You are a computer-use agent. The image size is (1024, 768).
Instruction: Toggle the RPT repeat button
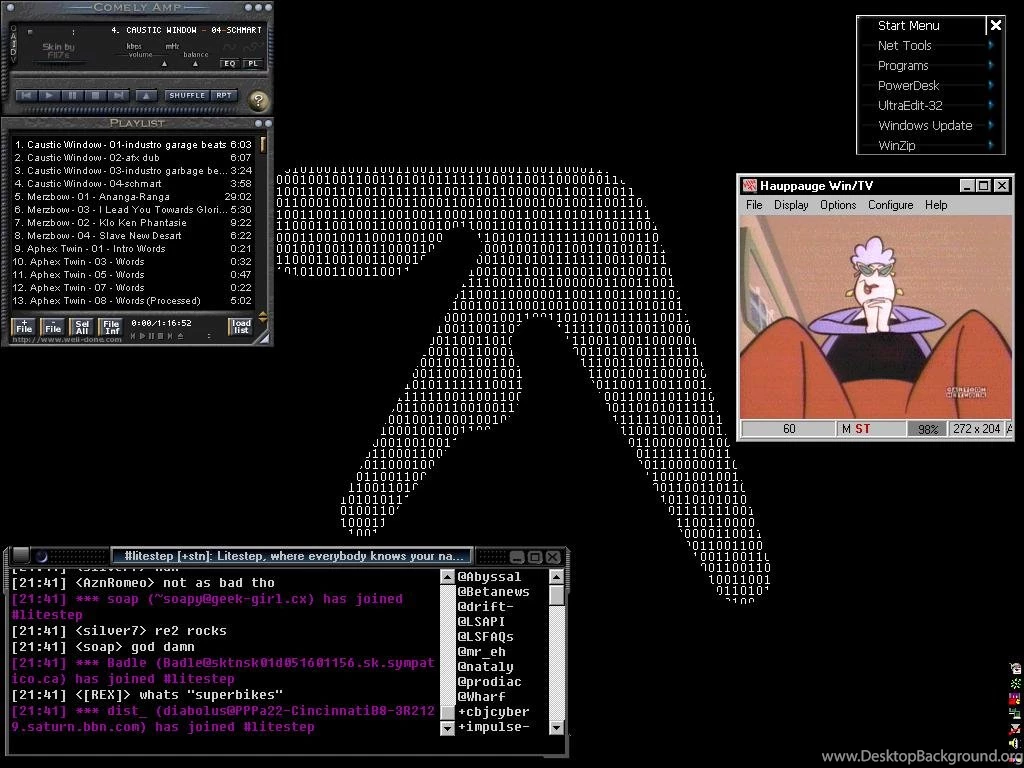(x=223, y=96)
